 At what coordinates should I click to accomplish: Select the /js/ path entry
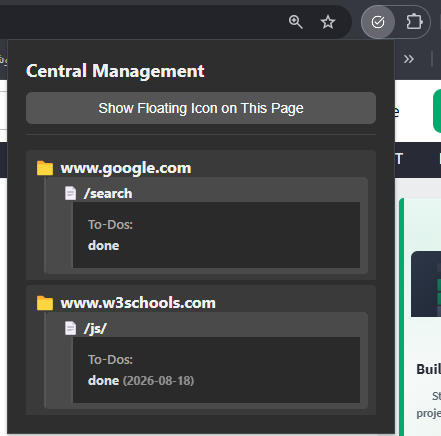coord(95,328)
